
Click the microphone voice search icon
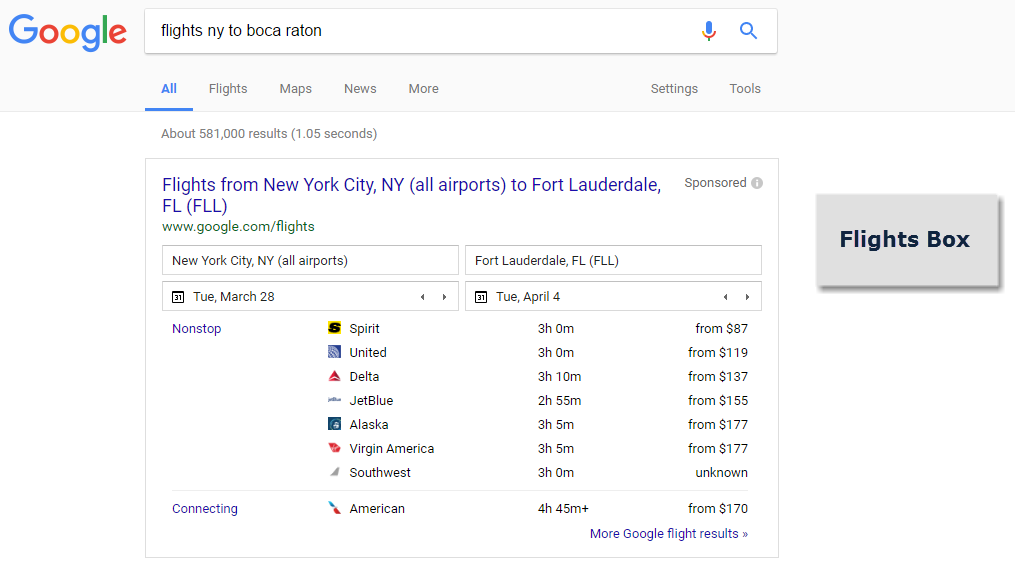[x=709, y=31]
